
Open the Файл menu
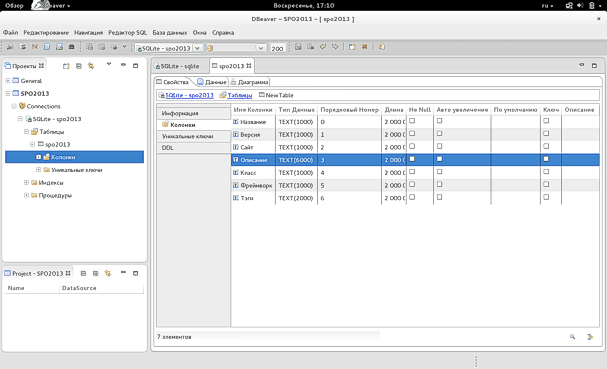point(10,33)
